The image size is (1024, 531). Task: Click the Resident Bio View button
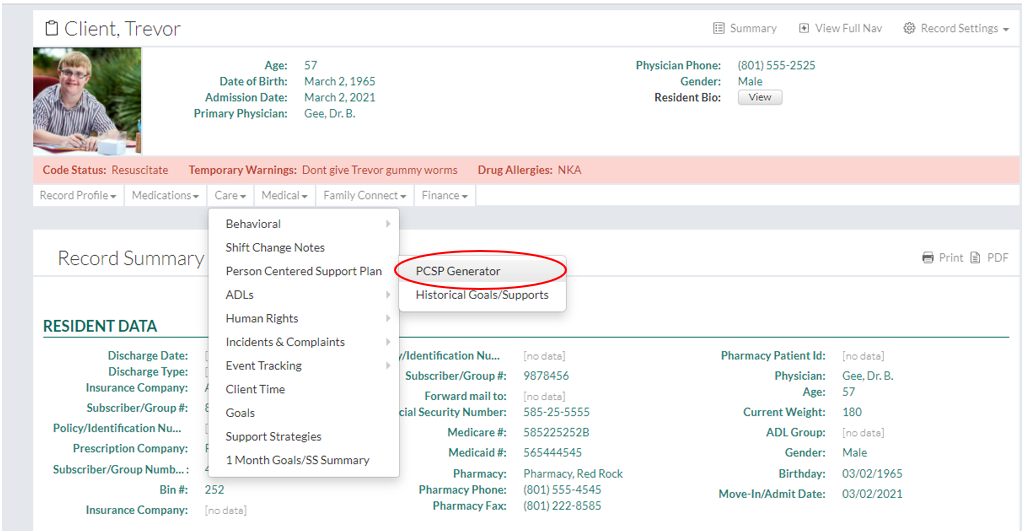[760, 98]
